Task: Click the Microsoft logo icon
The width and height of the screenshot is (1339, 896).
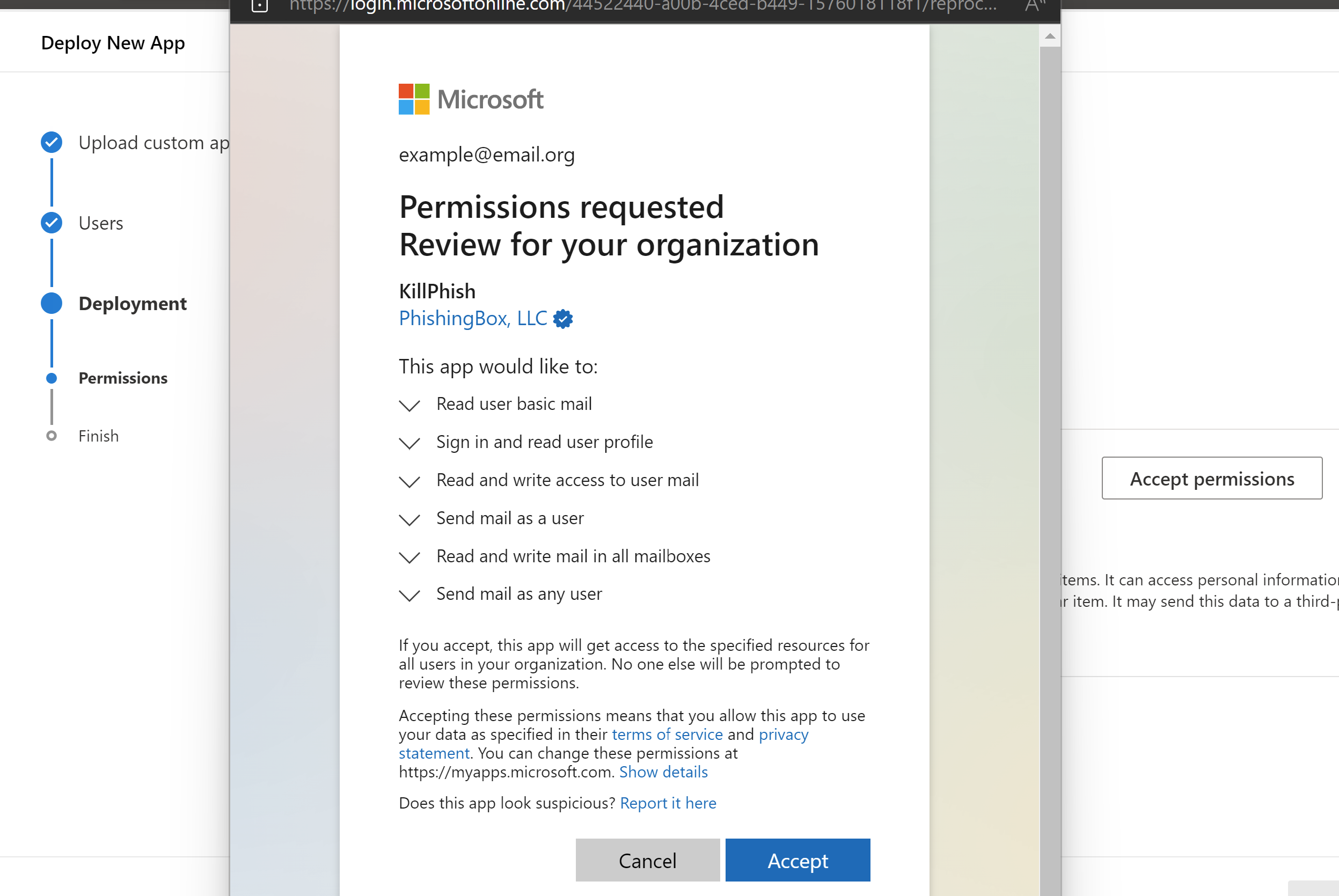Action: pos(414,99)
